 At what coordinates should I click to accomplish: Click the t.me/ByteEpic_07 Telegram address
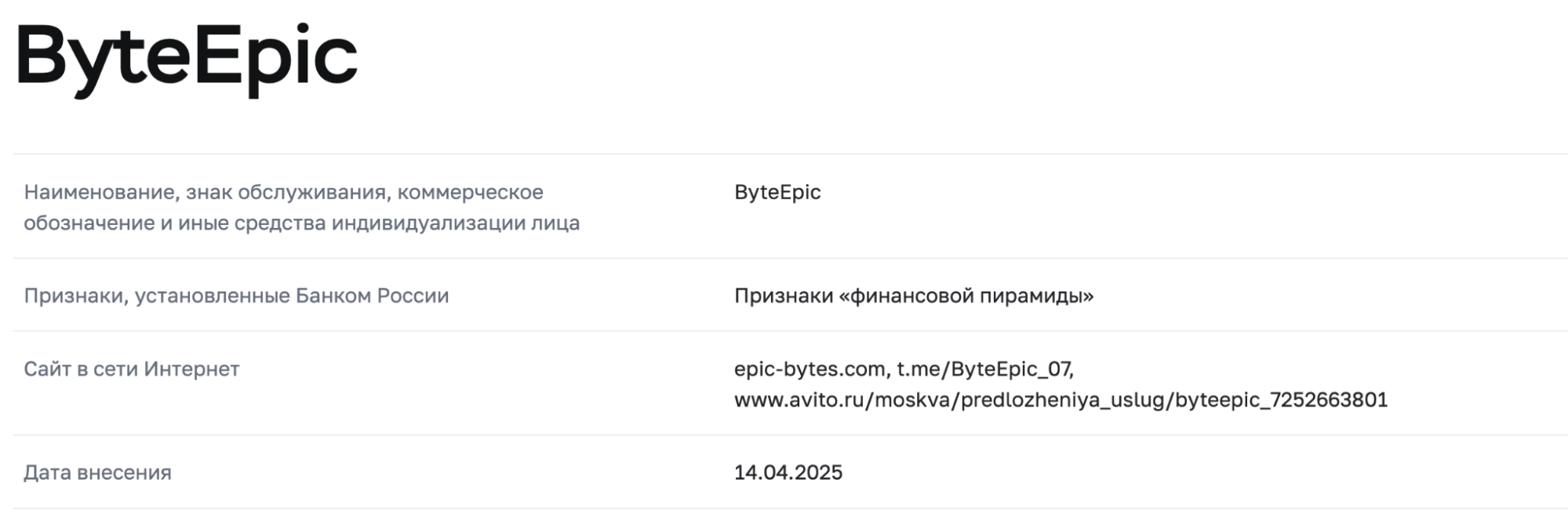(985, 369)
